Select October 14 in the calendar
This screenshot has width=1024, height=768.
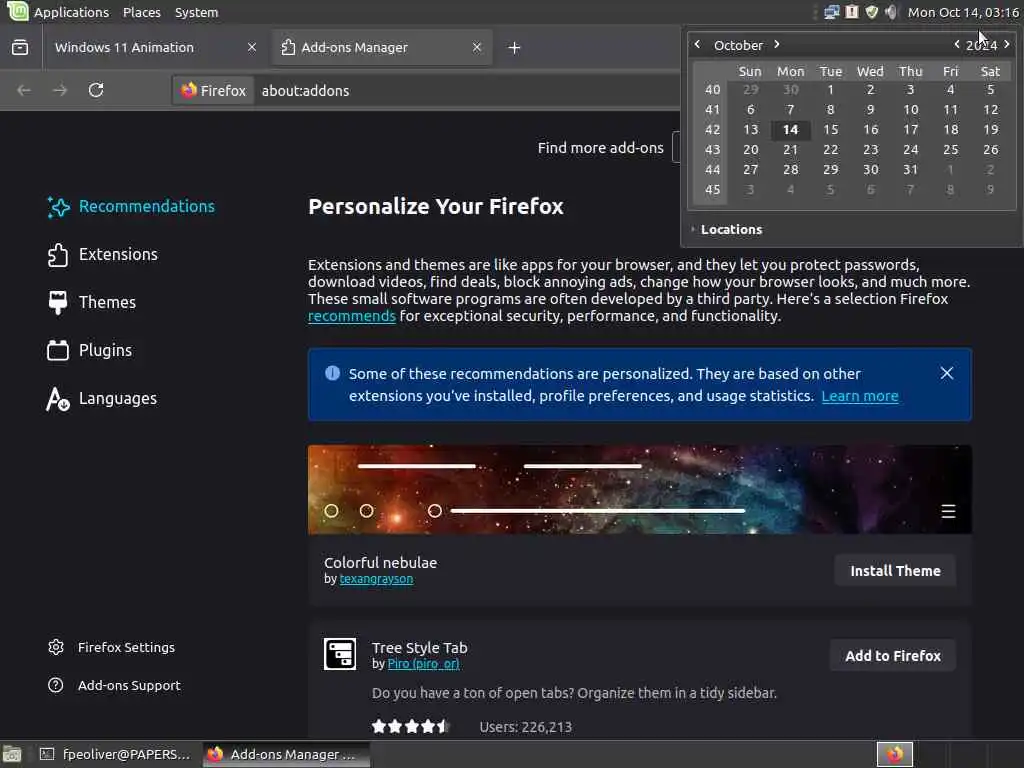(x=790, y=130)
